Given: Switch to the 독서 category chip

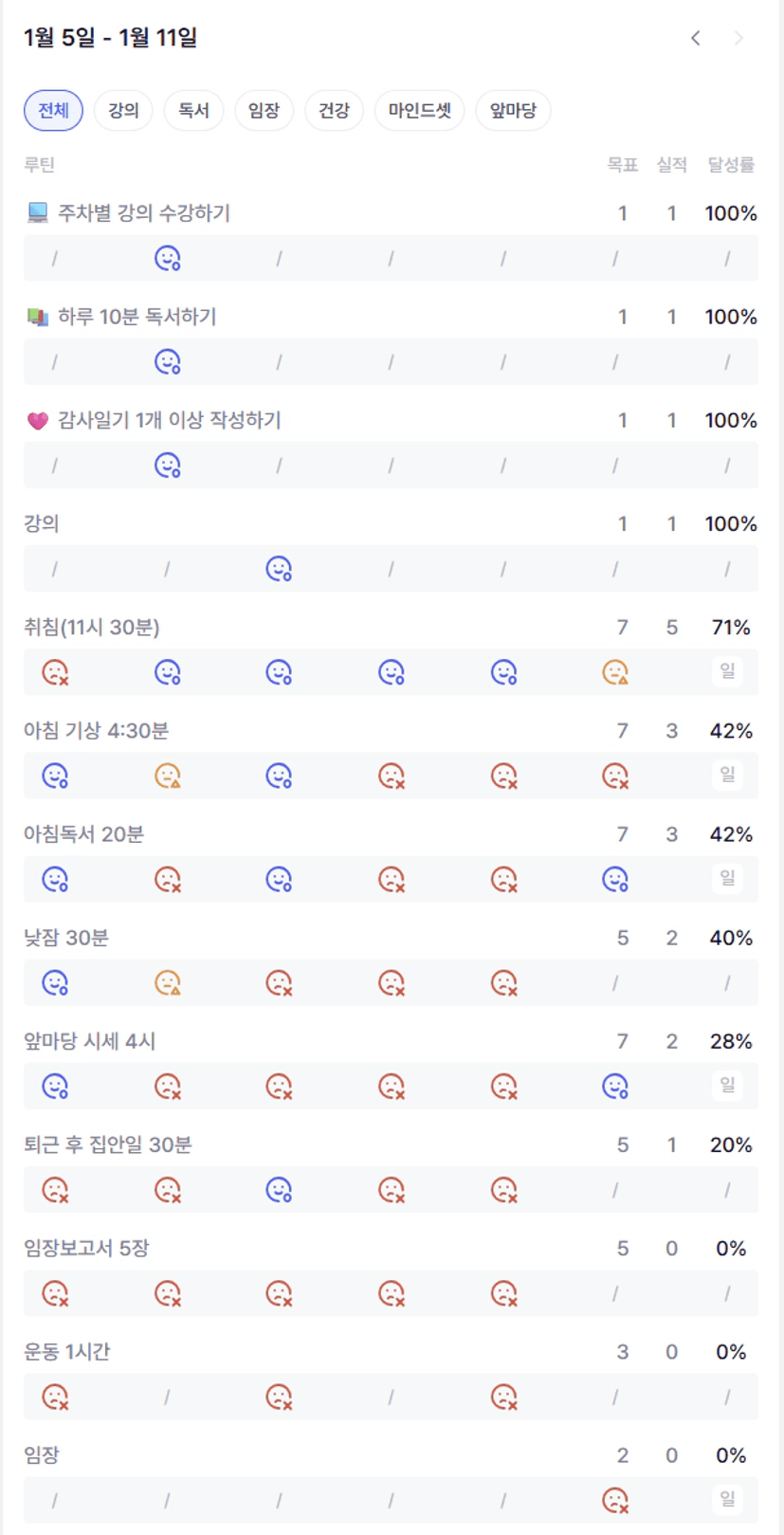Looking at the screenshot, I should click(x=193, y=110).
